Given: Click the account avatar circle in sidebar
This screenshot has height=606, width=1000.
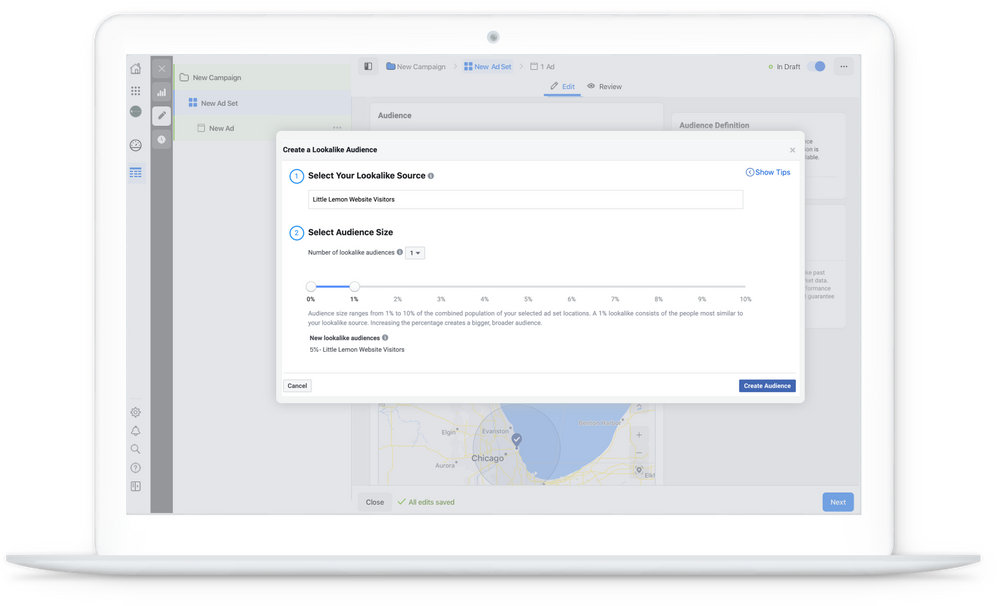Looking at the screenshot, I should [x=135, y=112].
